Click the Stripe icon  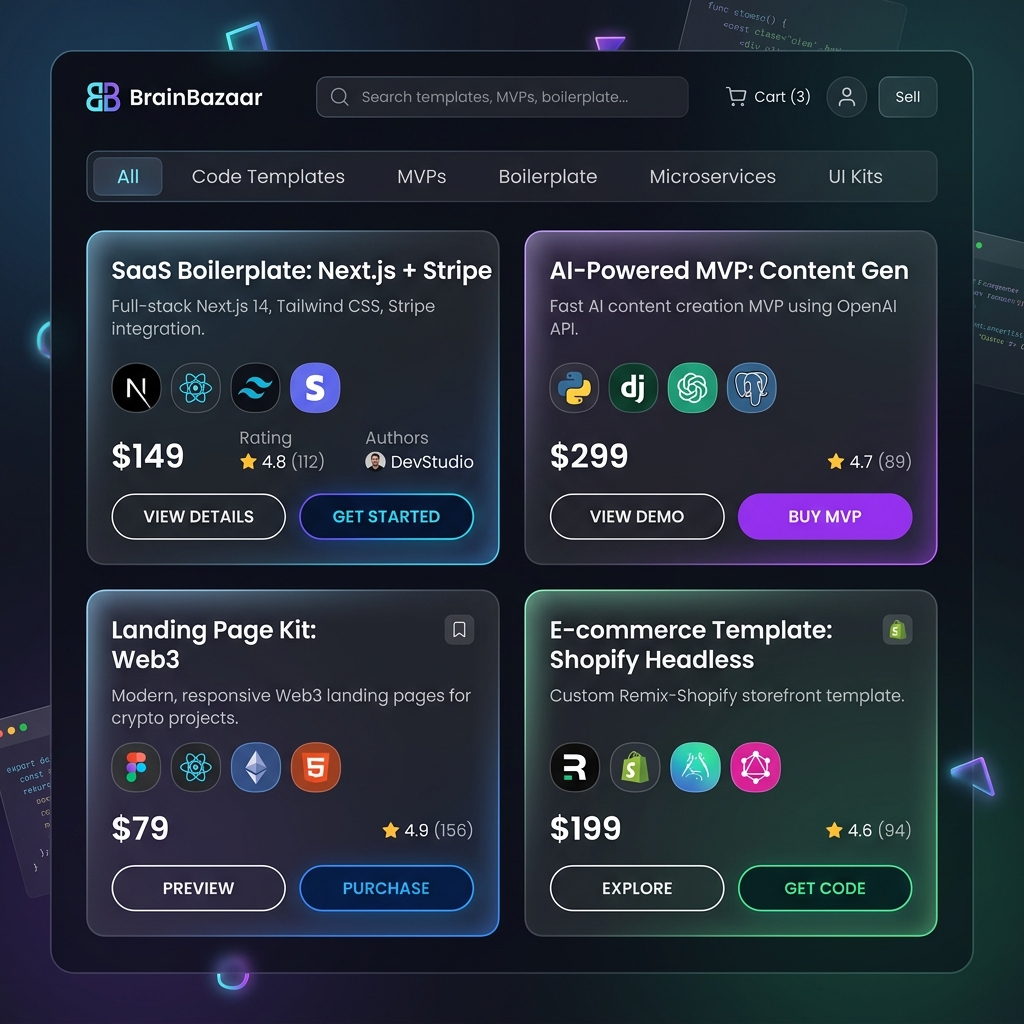315,388
